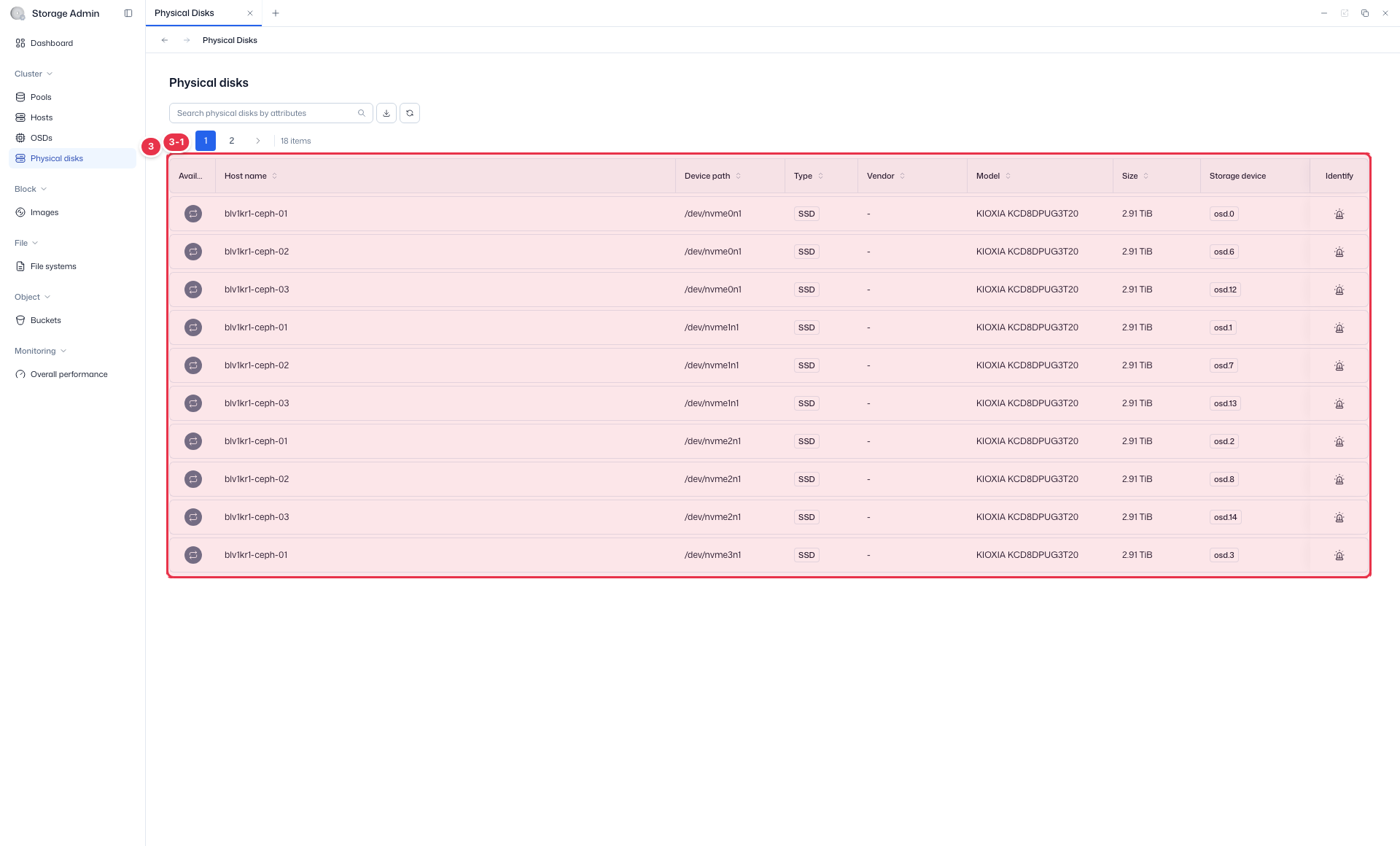The image size is (1400, 846).
Task: Collapse the Object section
Action: [x=32, y=297]
